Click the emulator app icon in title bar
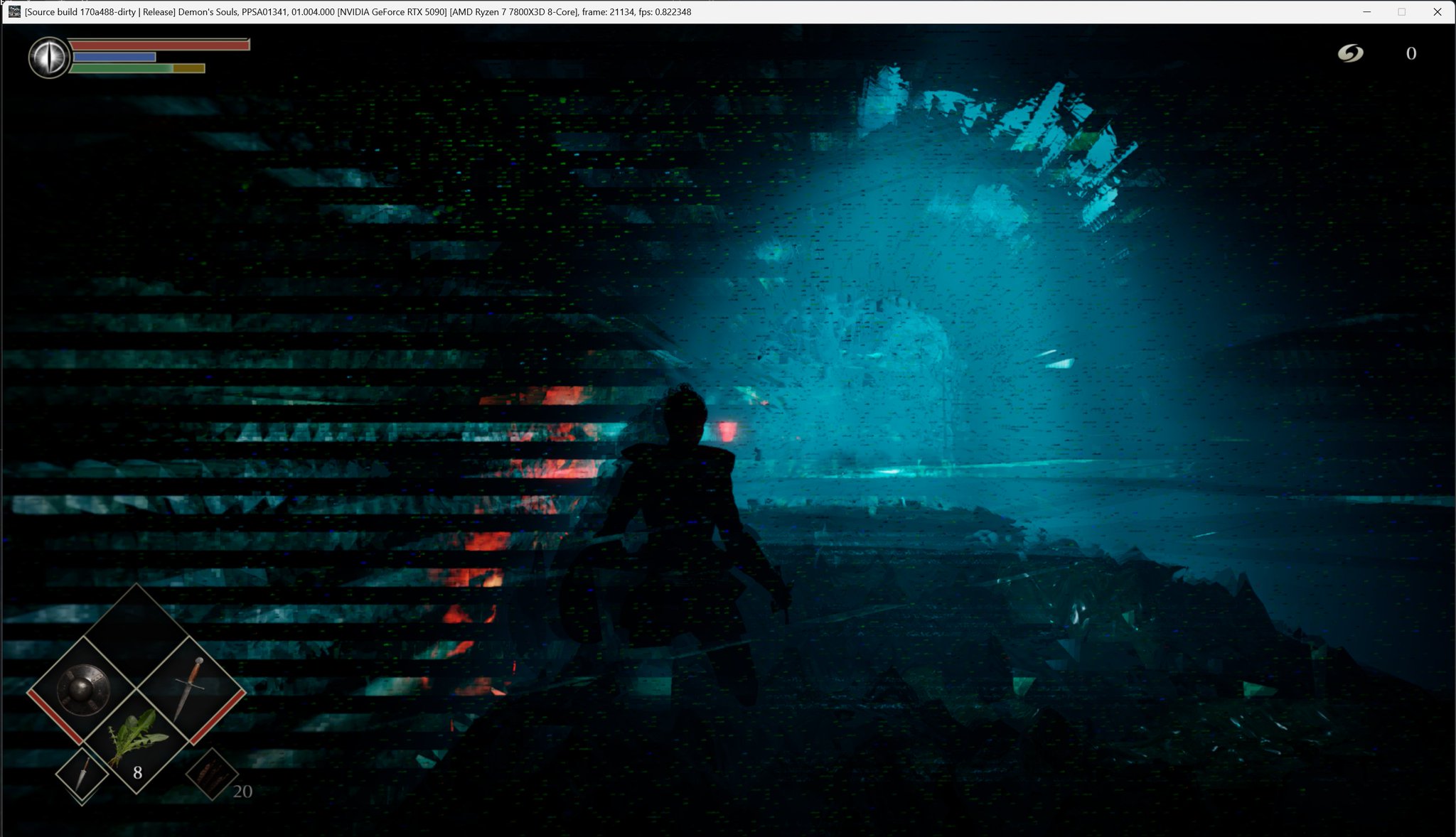 pyautogui.click(x=14, y=11)
